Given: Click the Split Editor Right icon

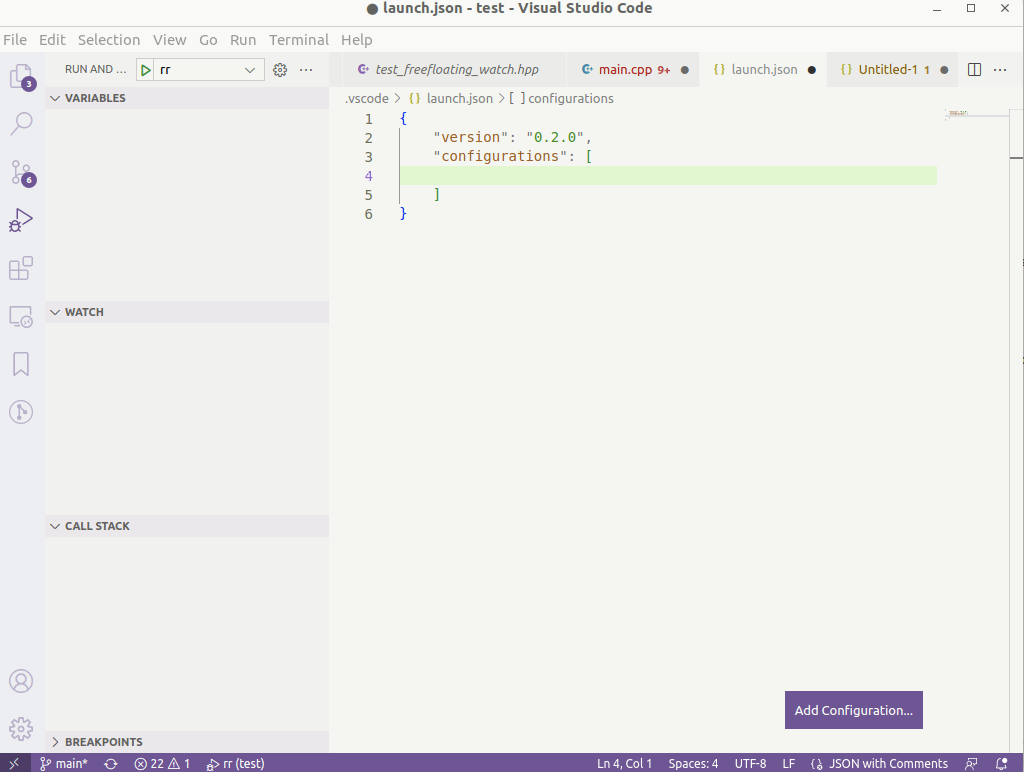Looking at the screenshot, I should [x=974, y=70].
